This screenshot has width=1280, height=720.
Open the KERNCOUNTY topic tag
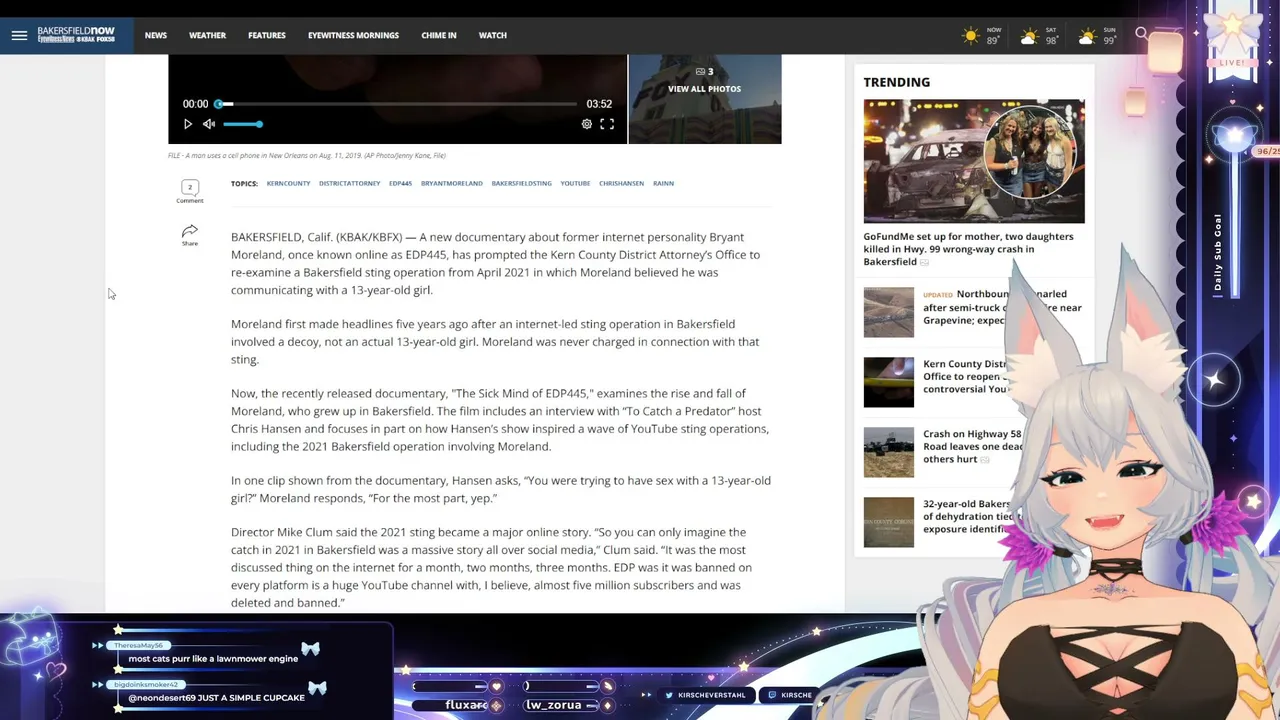[x=288, y=183]
